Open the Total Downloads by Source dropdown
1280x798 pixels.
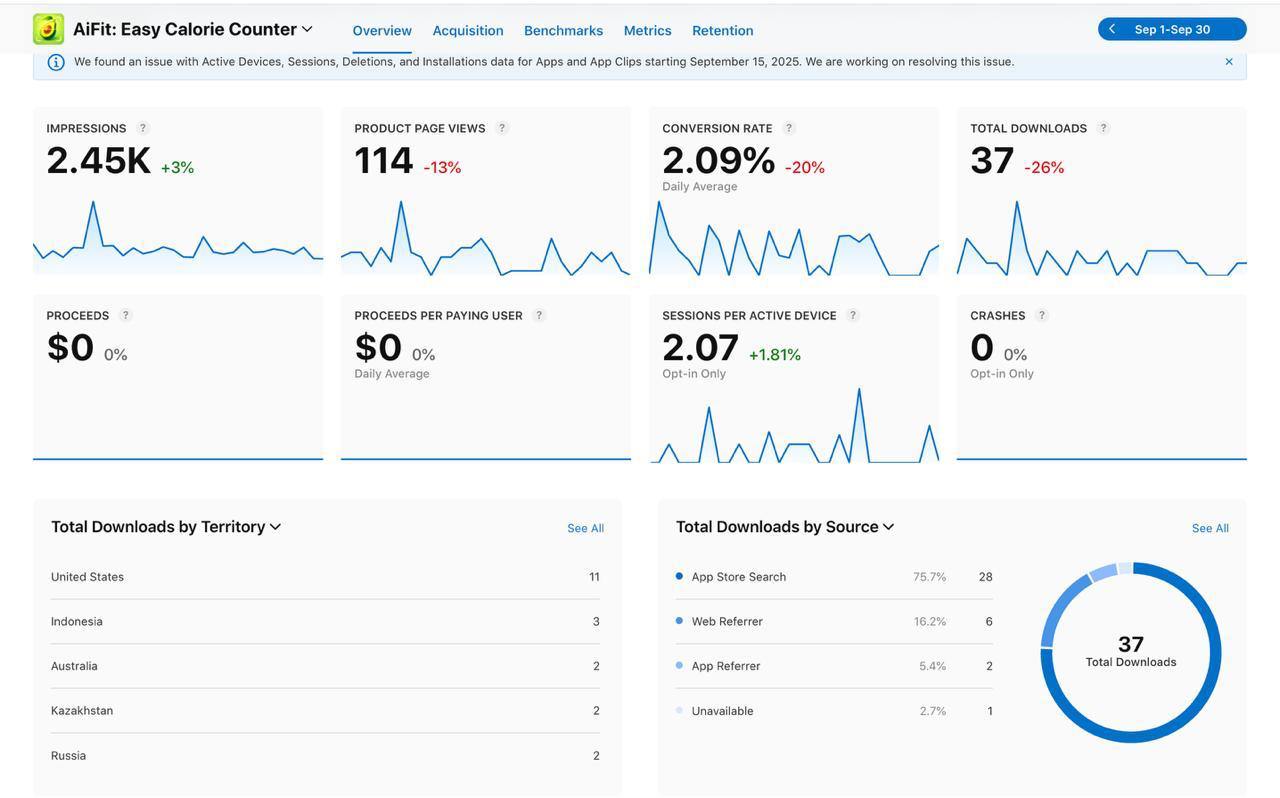tap(888, 526)
